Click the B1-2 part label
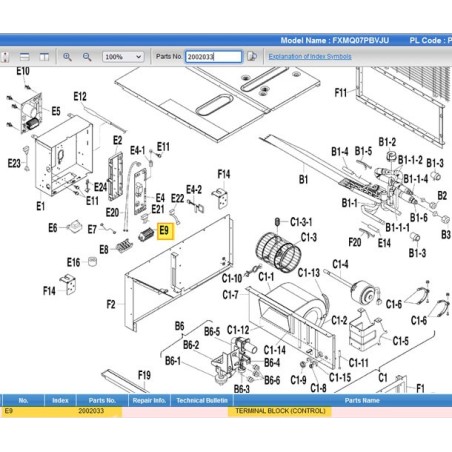Viewport: 452px width, 452px height. point(387,142)
